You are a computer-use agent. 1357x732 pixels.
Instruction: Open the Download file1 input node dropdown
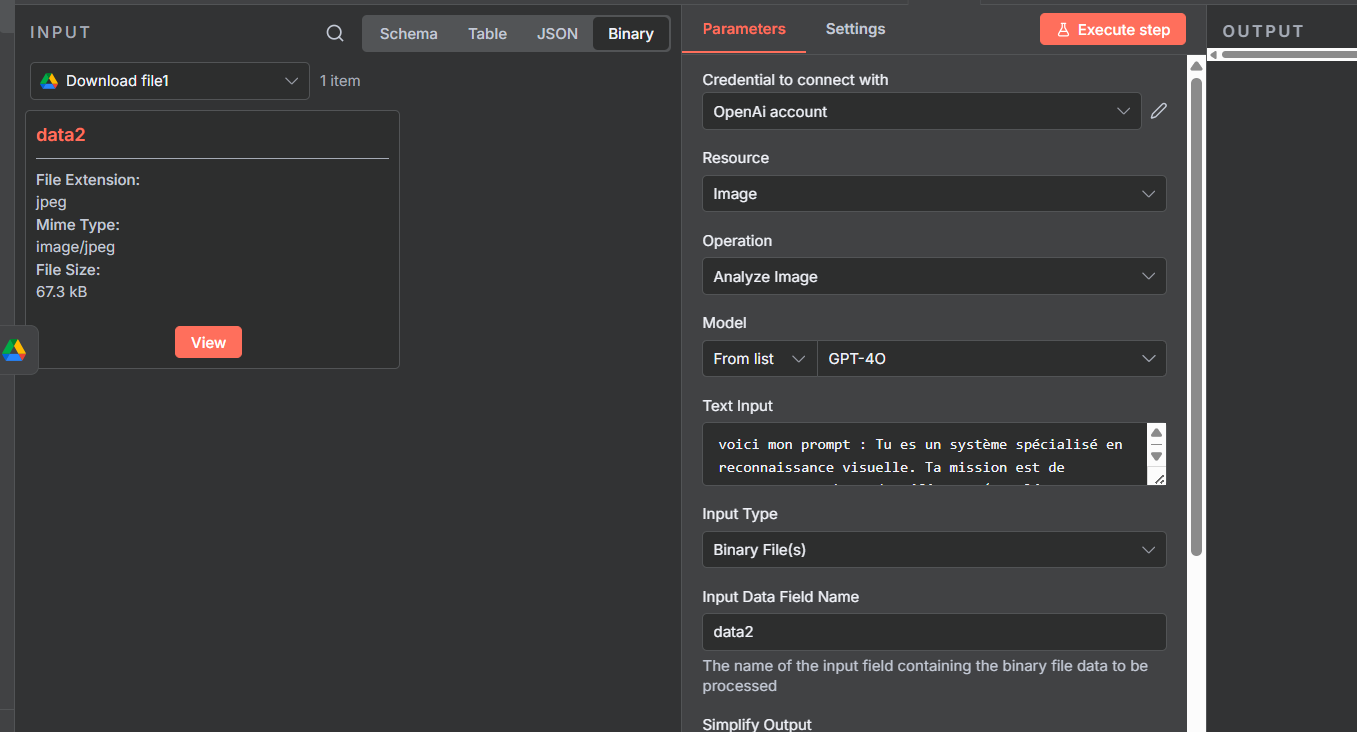click(170, 81)
